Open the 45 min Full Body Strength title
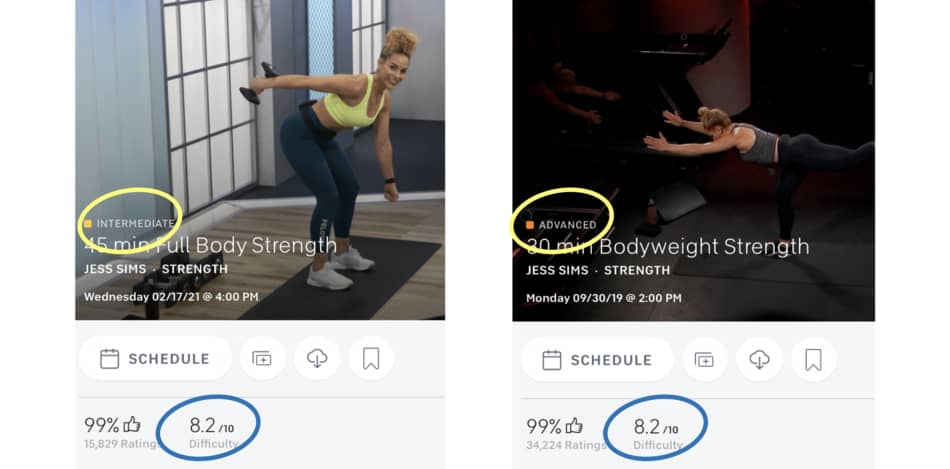This screenshot has height=469, width=950. pyautogui.click(x=210, y=245)
